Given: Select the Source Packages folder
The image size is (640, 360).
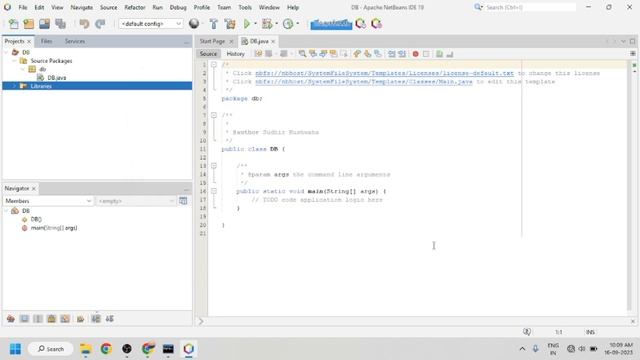Looking at the screenshot, I should tap(51, 61).
